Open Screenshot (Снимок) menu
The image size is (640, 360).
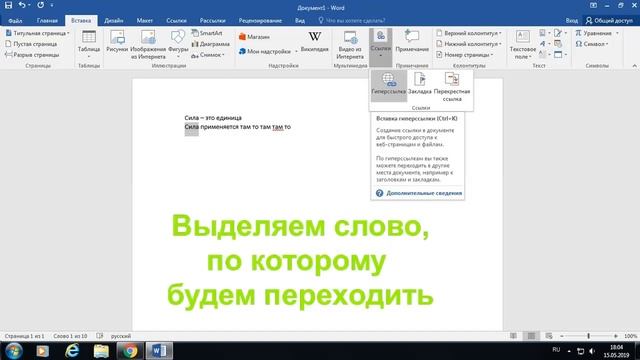coord(208,55)
